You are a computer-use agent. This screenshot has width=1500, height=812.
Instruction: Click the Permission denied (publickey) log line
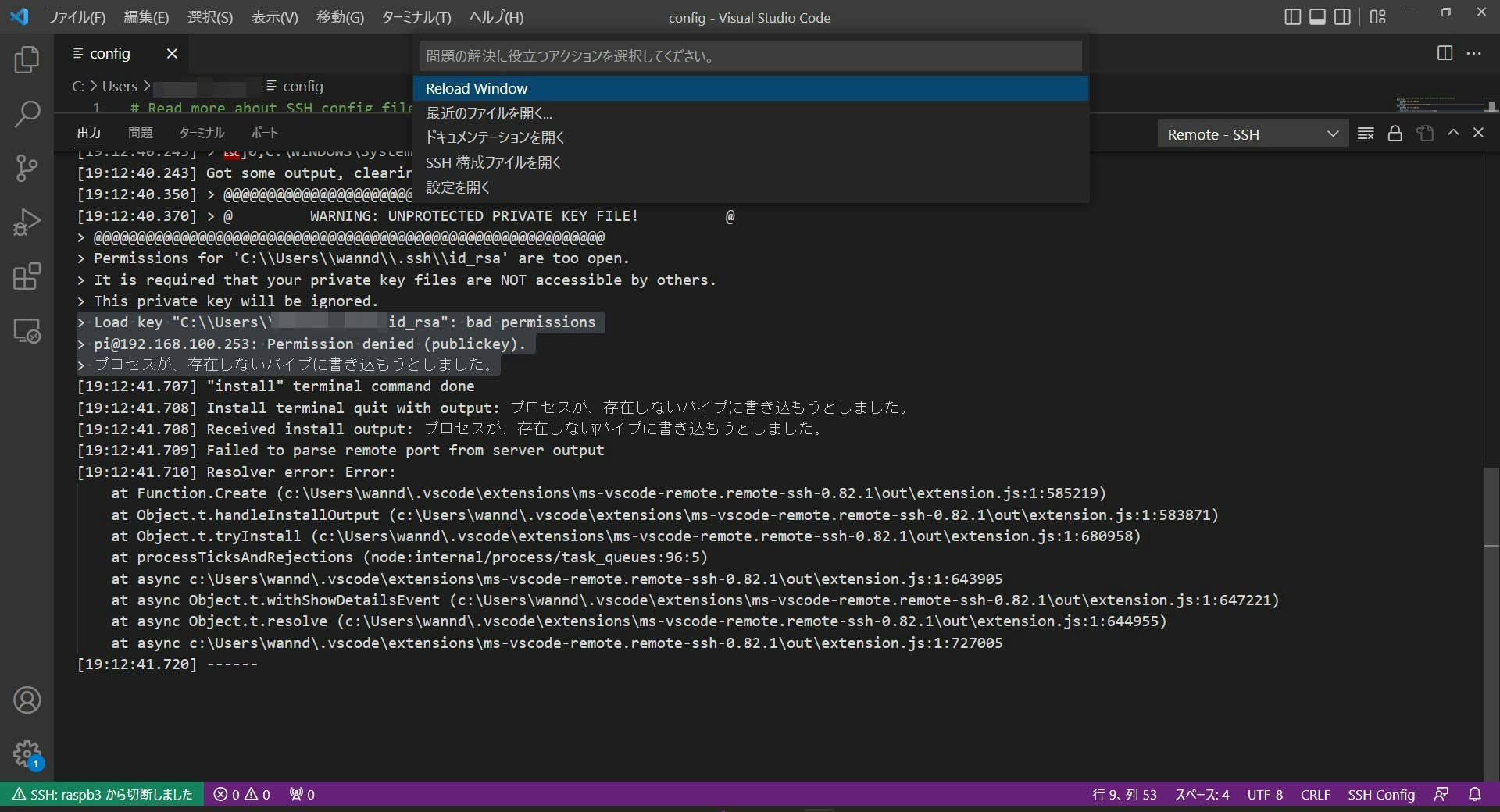[310, 344]
